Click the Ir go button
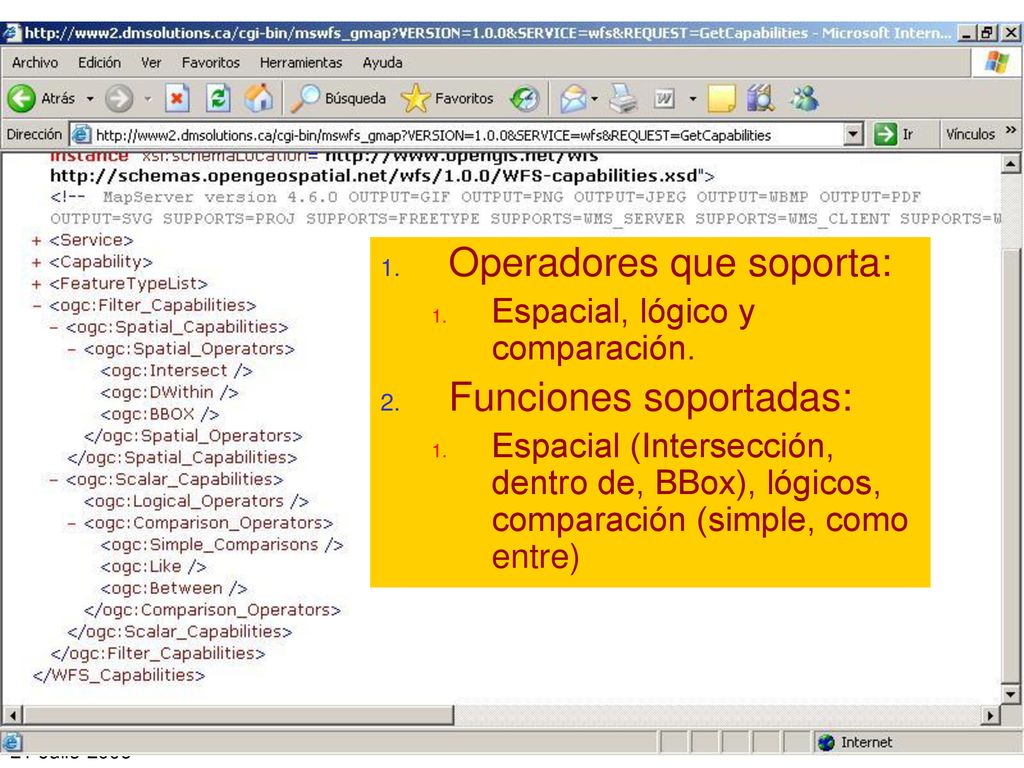The height and width of the screenshot is (768, 1024). click(895, 135)
